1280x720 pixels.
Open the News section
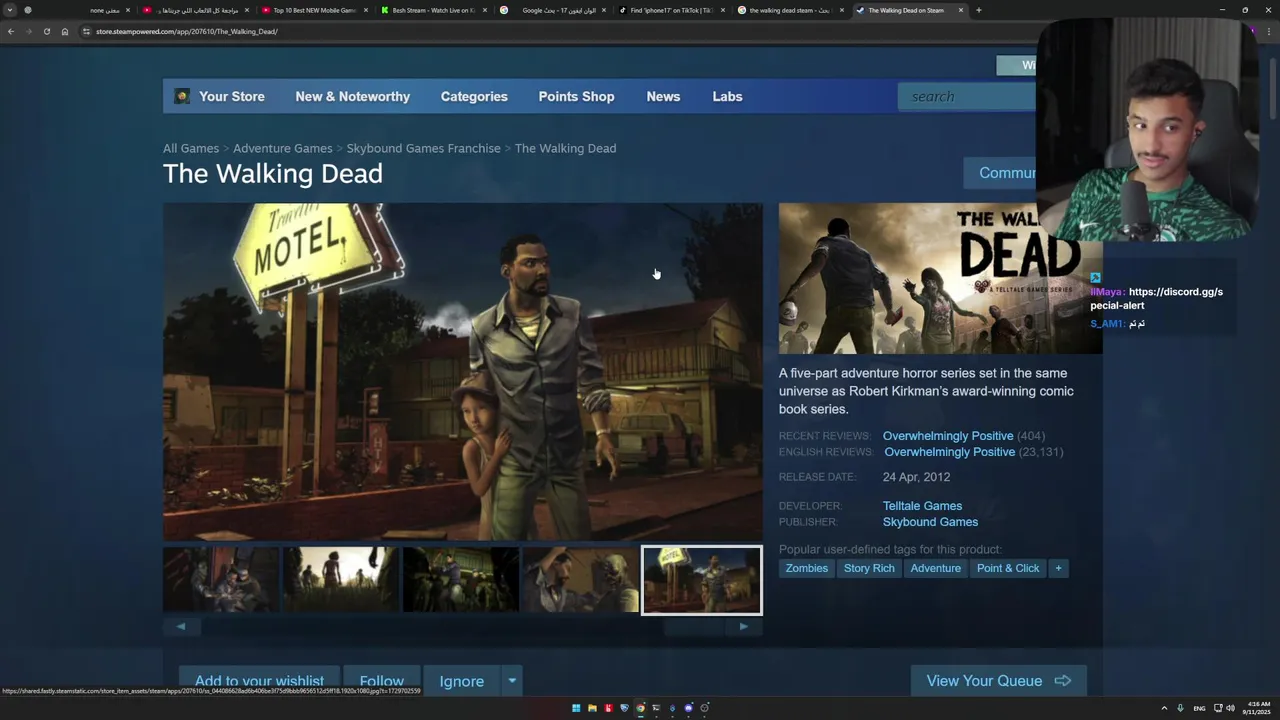[x=663, y=96]
